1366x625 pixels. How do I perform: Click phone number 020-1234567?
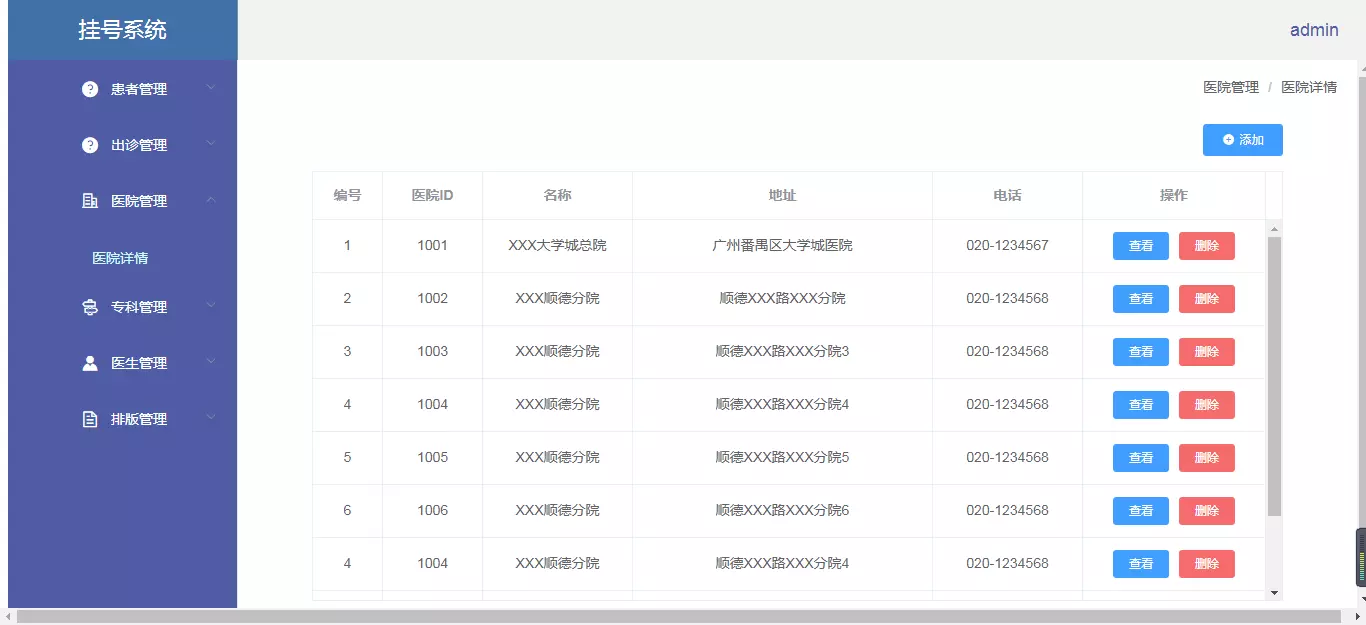pos(1007,245)
